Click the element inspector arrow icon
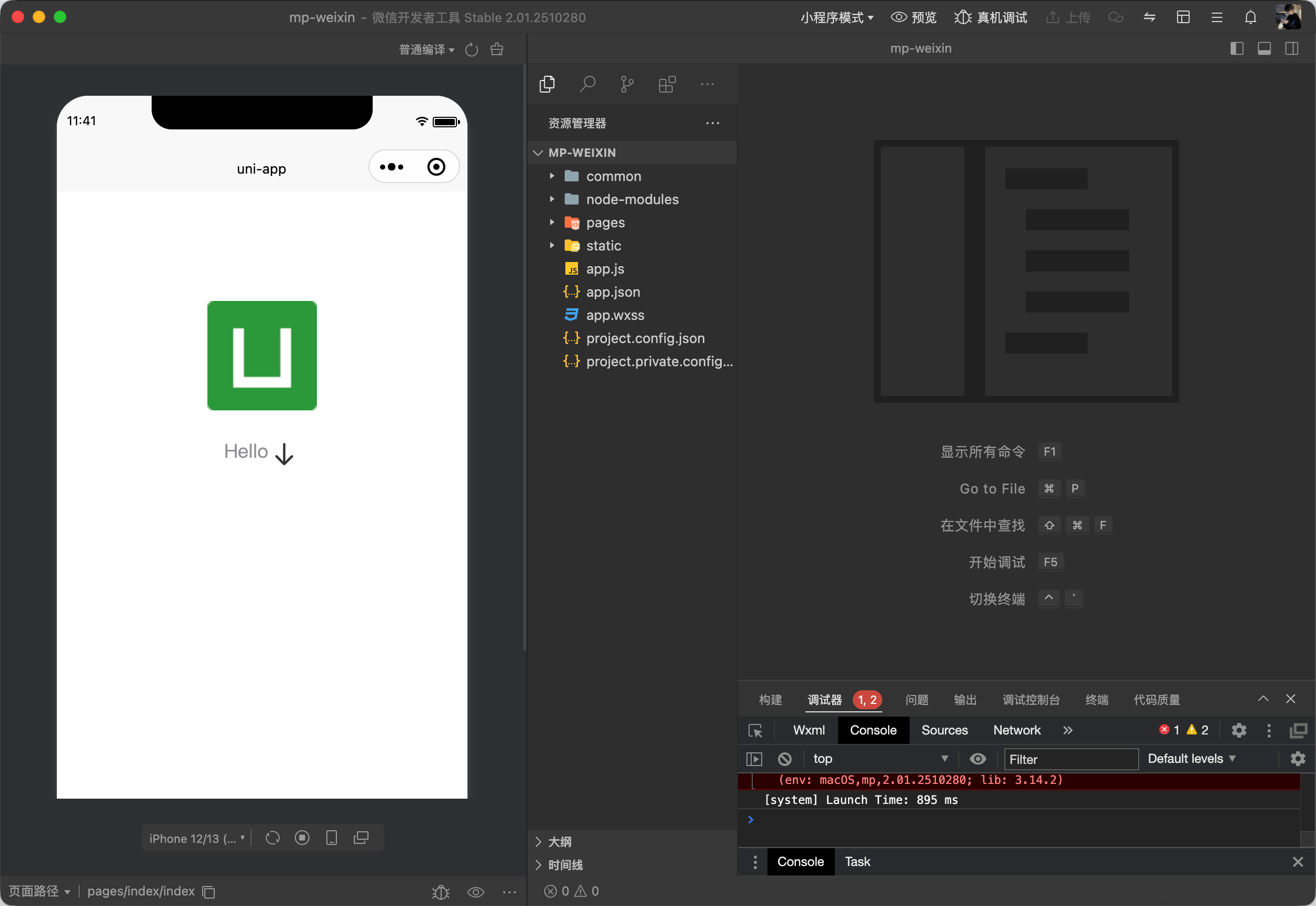This screenshot has height=906, width=1316. (x=755, y=731)
